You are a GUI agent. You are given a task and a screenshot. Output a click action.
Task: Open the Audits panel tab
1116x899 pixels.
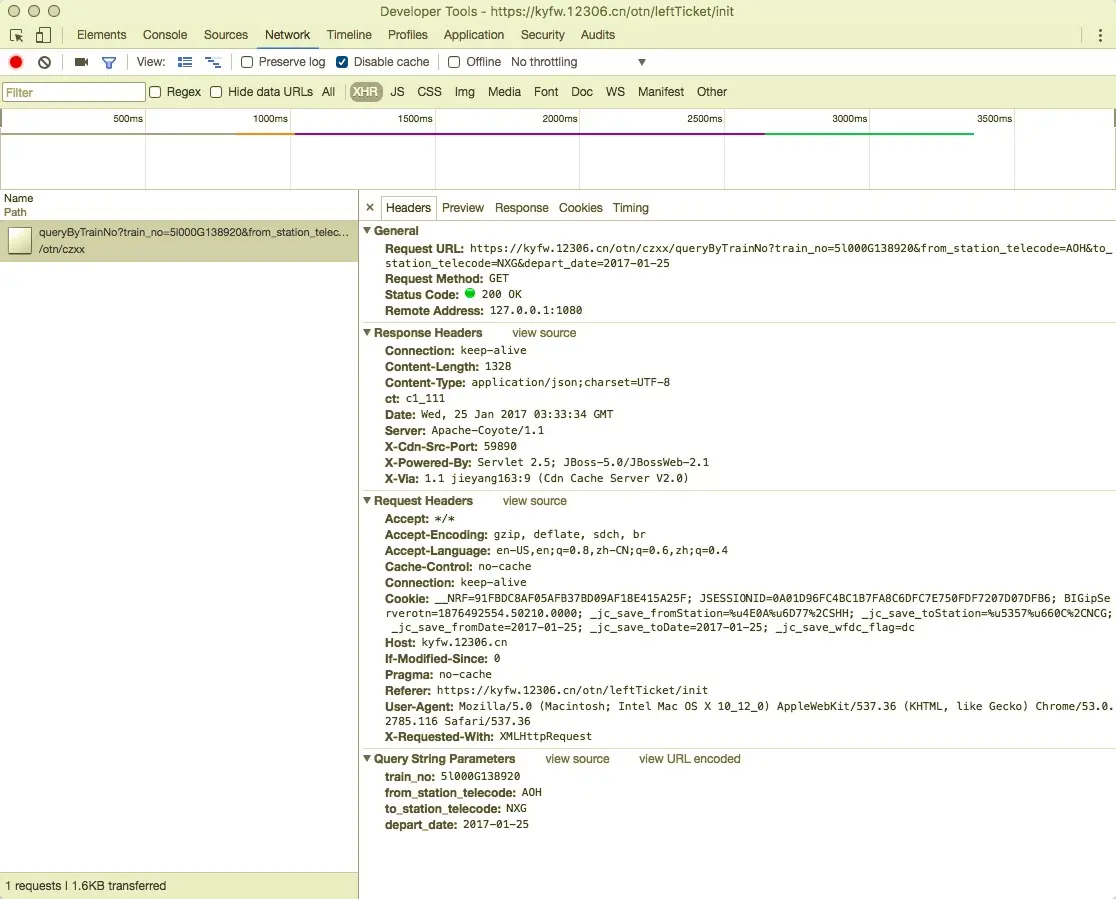tap(598, 35)
